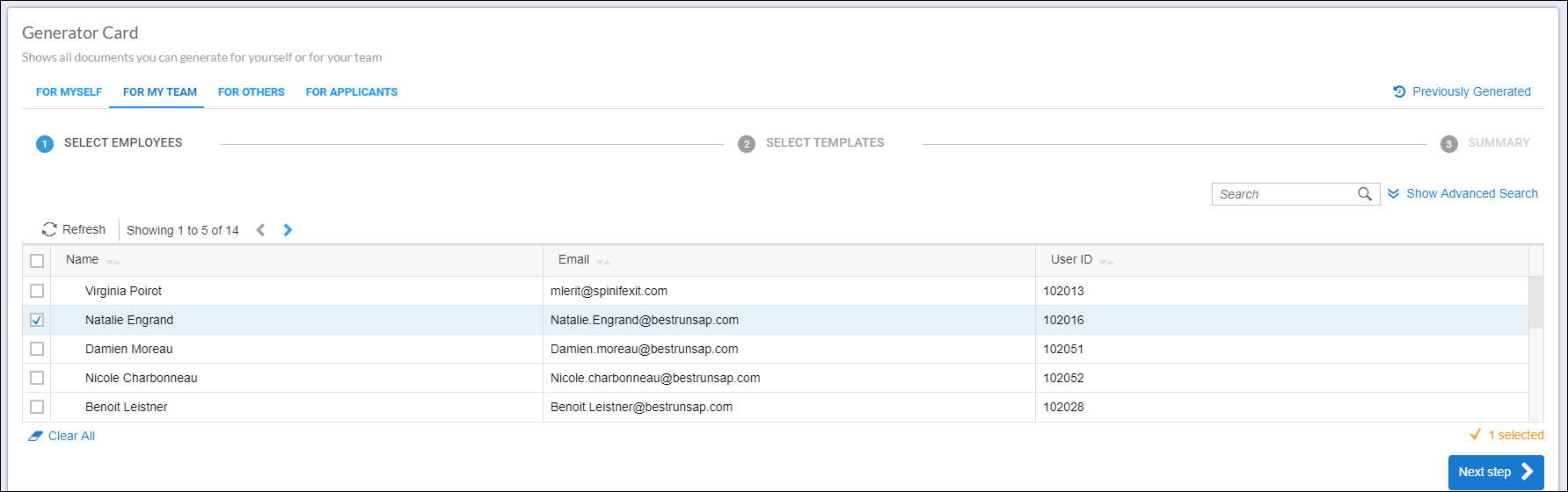This screenshot has height=492, width=1568.
Task: Uncheck Natalie Engrand's checkbox
Action: [37, 320]
